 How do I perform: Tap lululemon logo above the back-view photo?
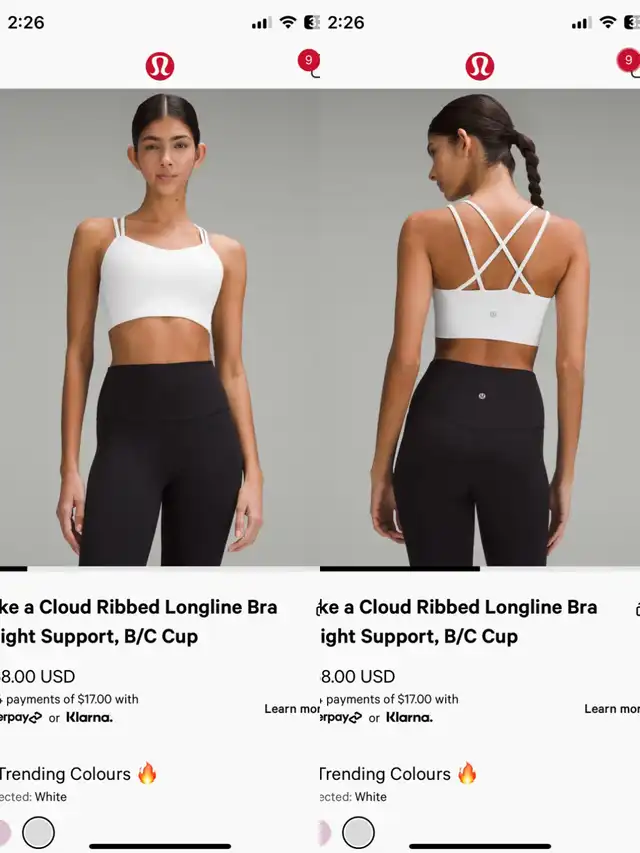(479, 66)
